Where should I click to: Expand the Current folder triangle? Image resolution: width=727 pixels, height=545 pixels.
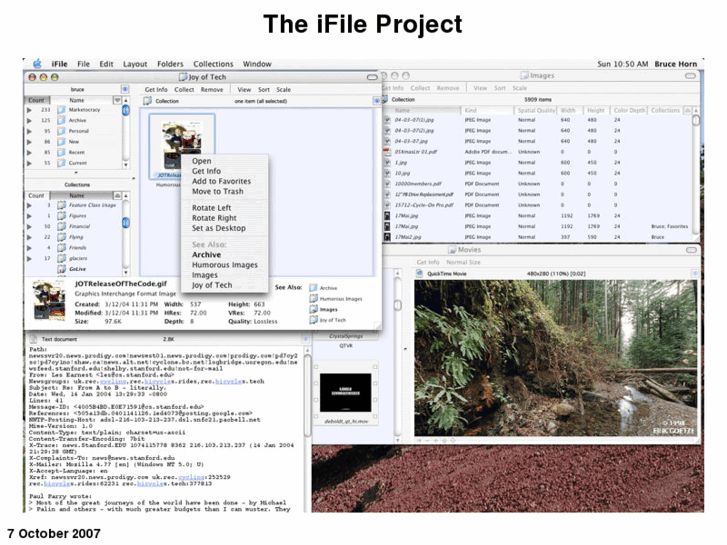pos(29,163)
